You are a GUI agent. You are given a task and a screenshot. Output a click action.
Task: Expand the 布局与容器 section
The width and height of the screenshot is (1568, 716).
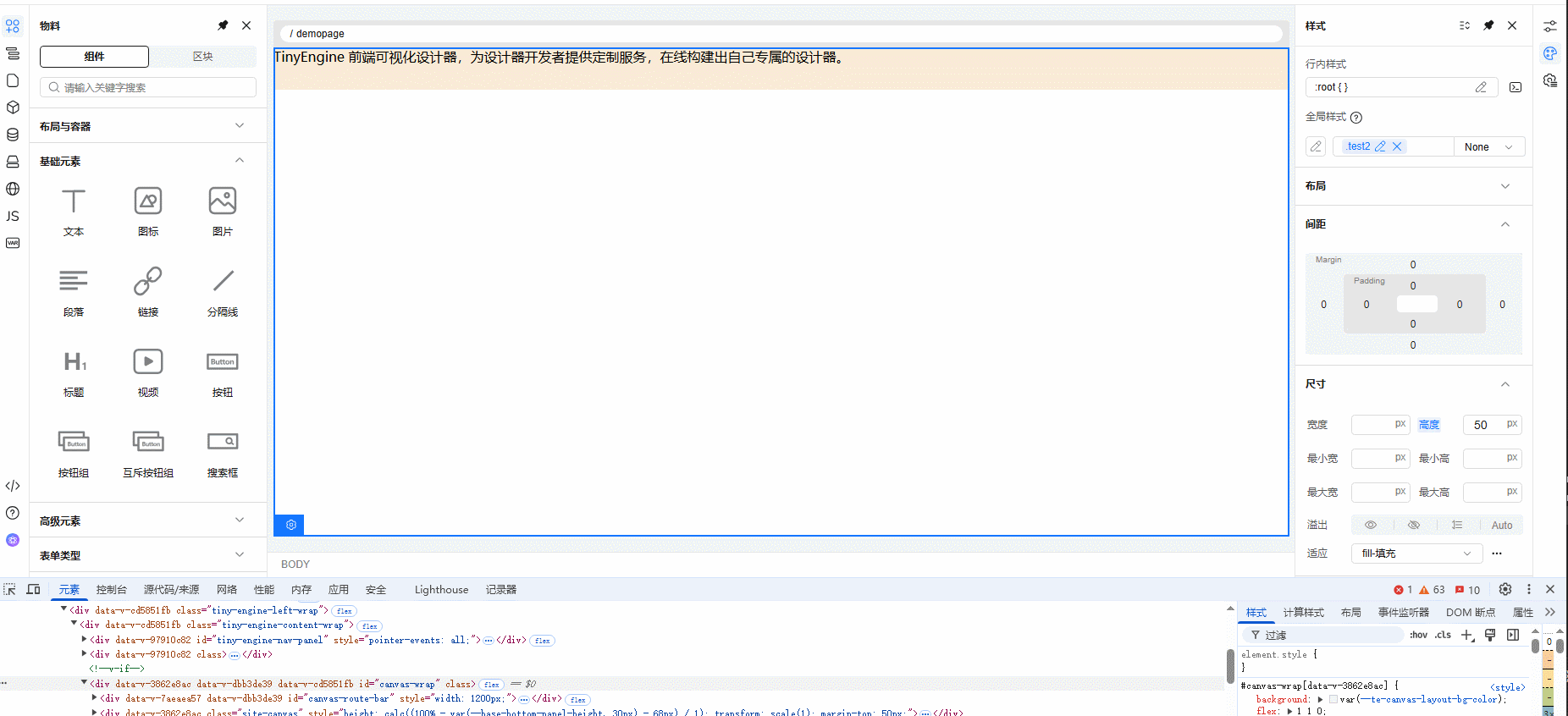[142, 126]
